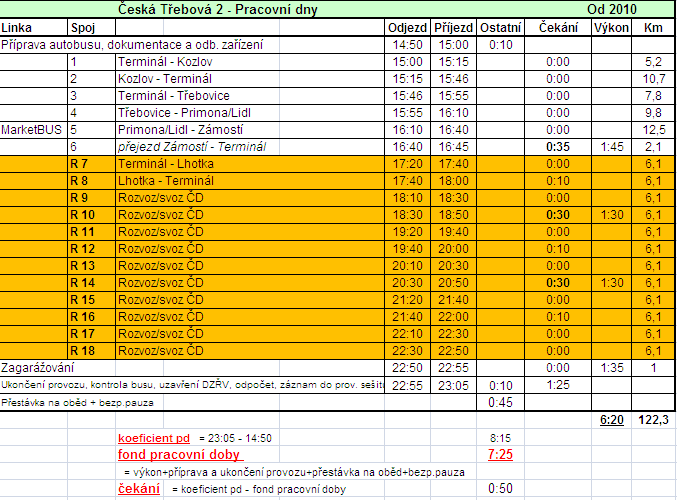Click the "R 18" connection cell
677x500 pixels.
[x=82, y=351]
